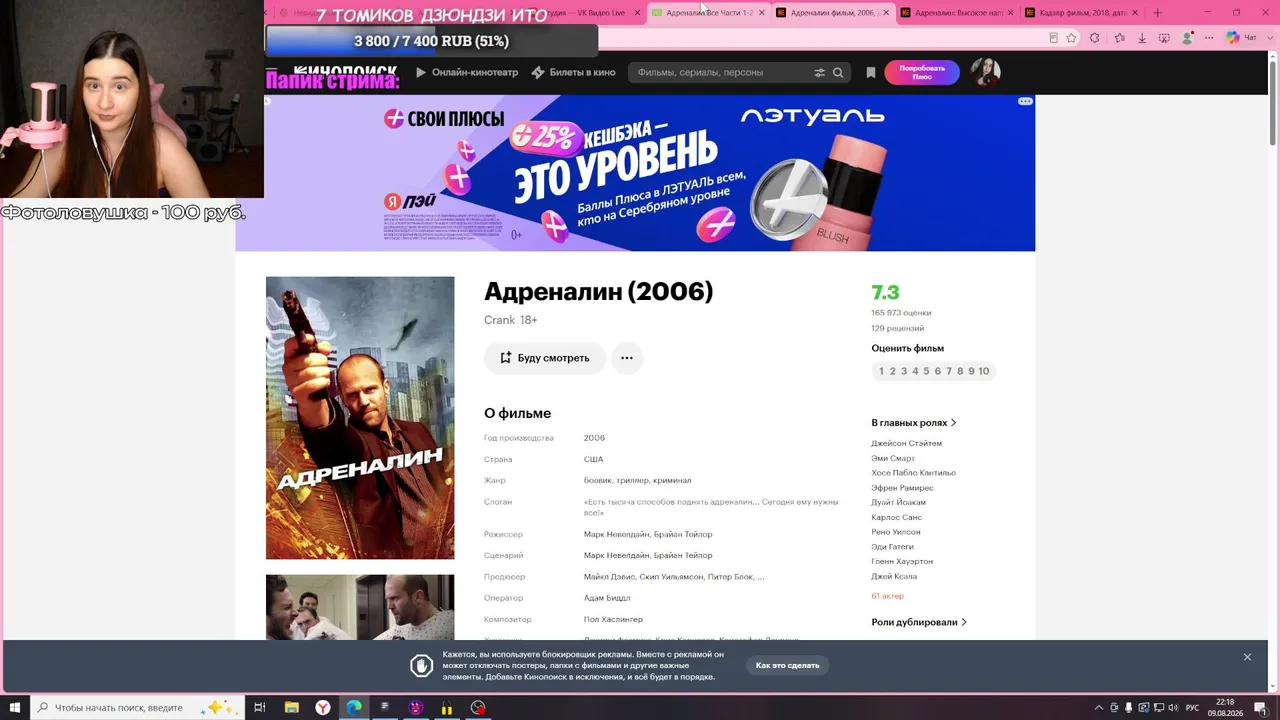Switch to Microsoft Edge on the taskbar
The image size is (1280, 720).
coord(354,708)
